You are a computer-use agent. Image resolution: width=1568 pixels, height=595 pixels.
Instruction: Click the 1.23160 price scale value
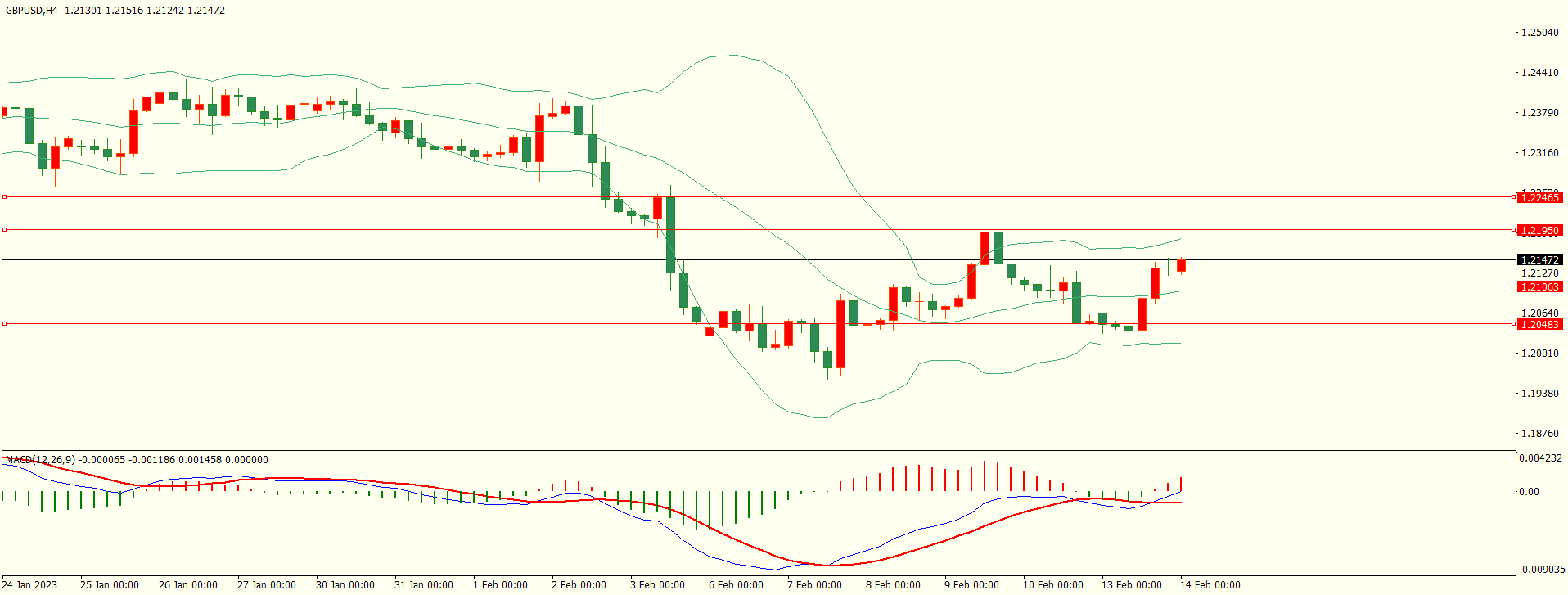pos(1539,153)
